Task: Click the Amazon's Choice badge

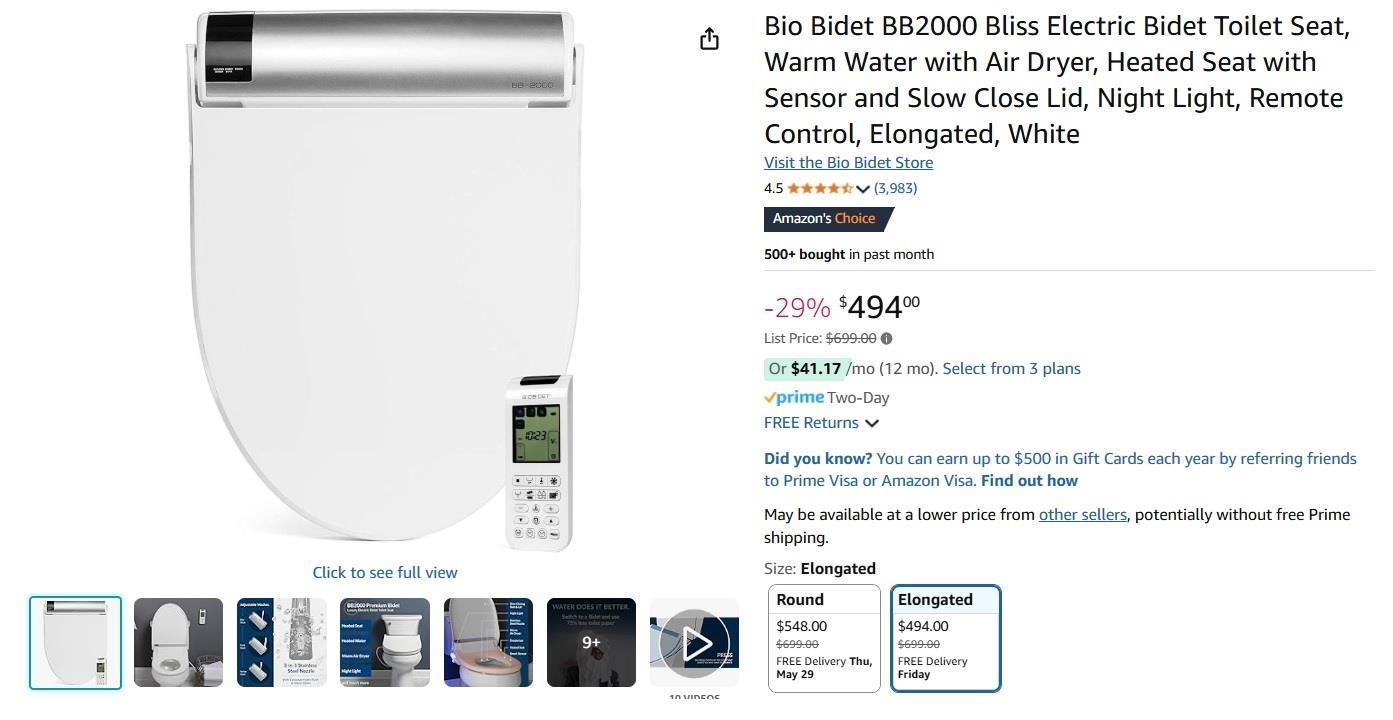Action: pyautogui.click(x=826, y=219)
